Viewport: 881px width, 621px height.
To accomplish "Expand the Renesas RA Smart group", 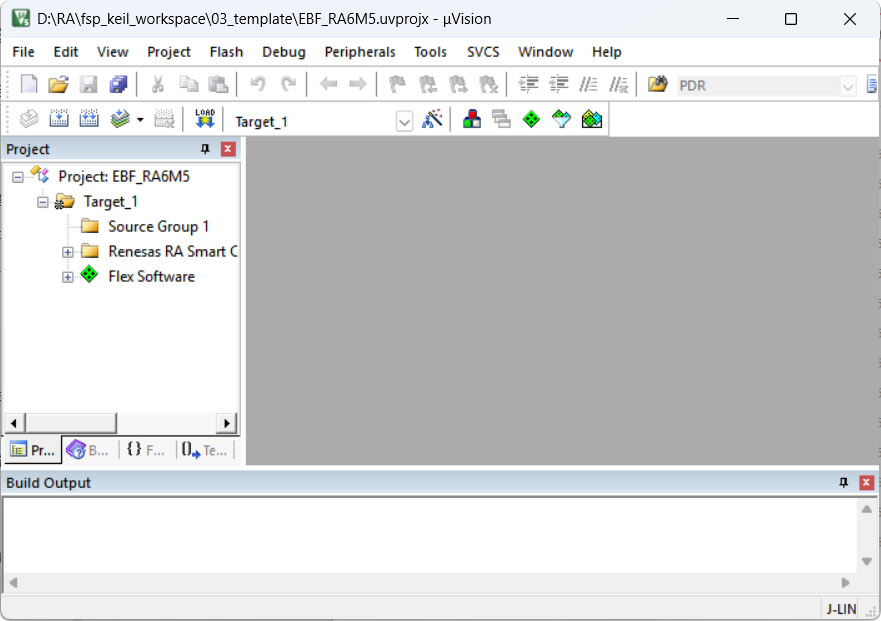I will coord(67,252).
